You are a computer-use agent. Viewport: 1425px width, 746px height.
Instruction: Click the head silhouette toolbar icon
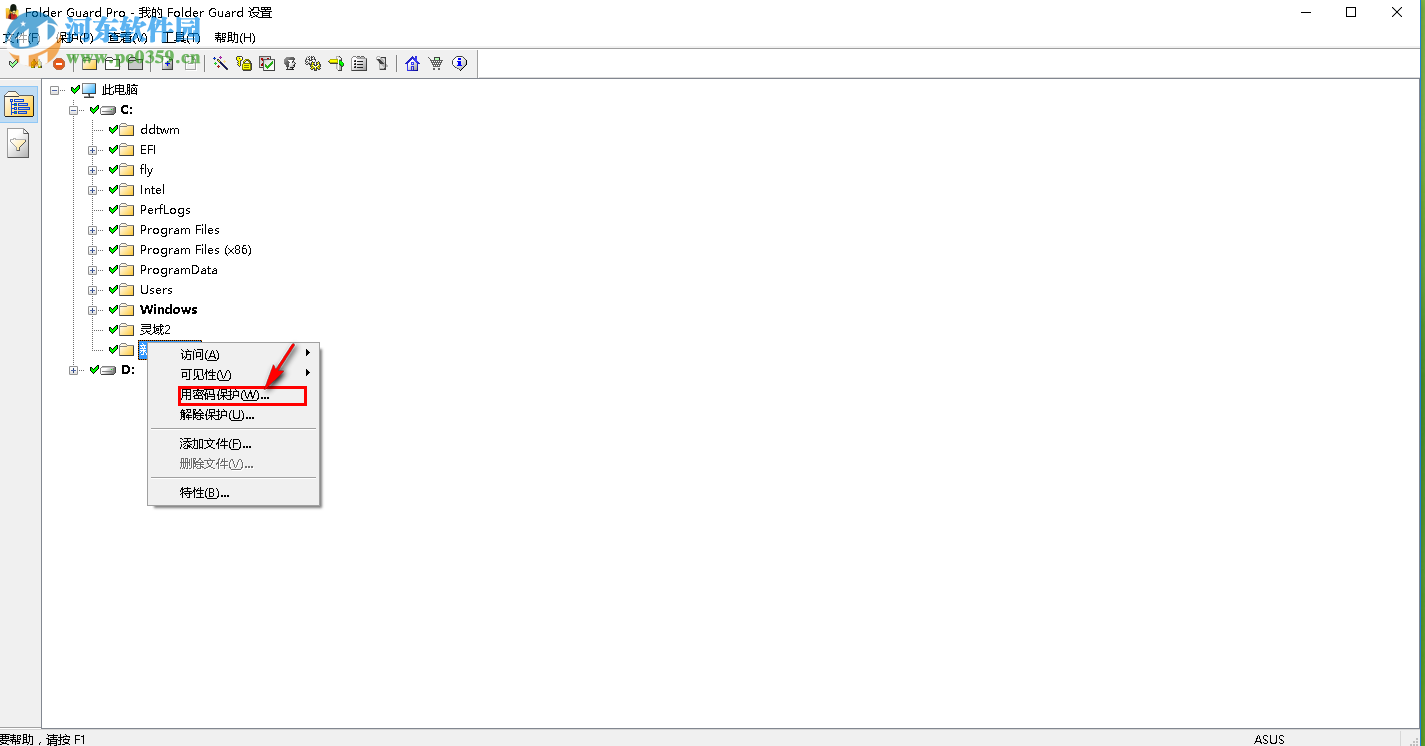point(290,64)
